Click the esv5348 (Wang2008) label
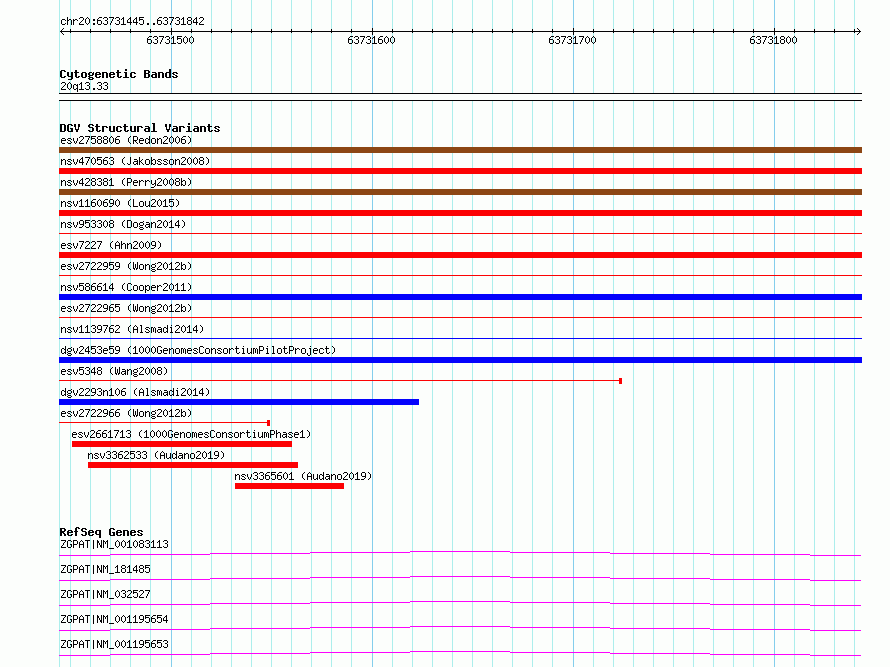The height and width of the screenshot is (667, 890). point(114,371)
